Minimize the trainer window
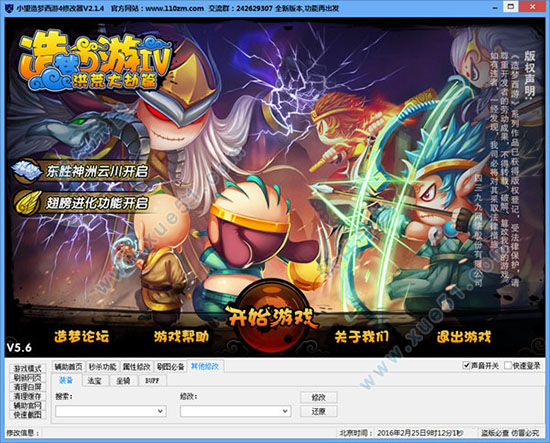The width and height of the screenshot is (550, 443). coord(495,7)
